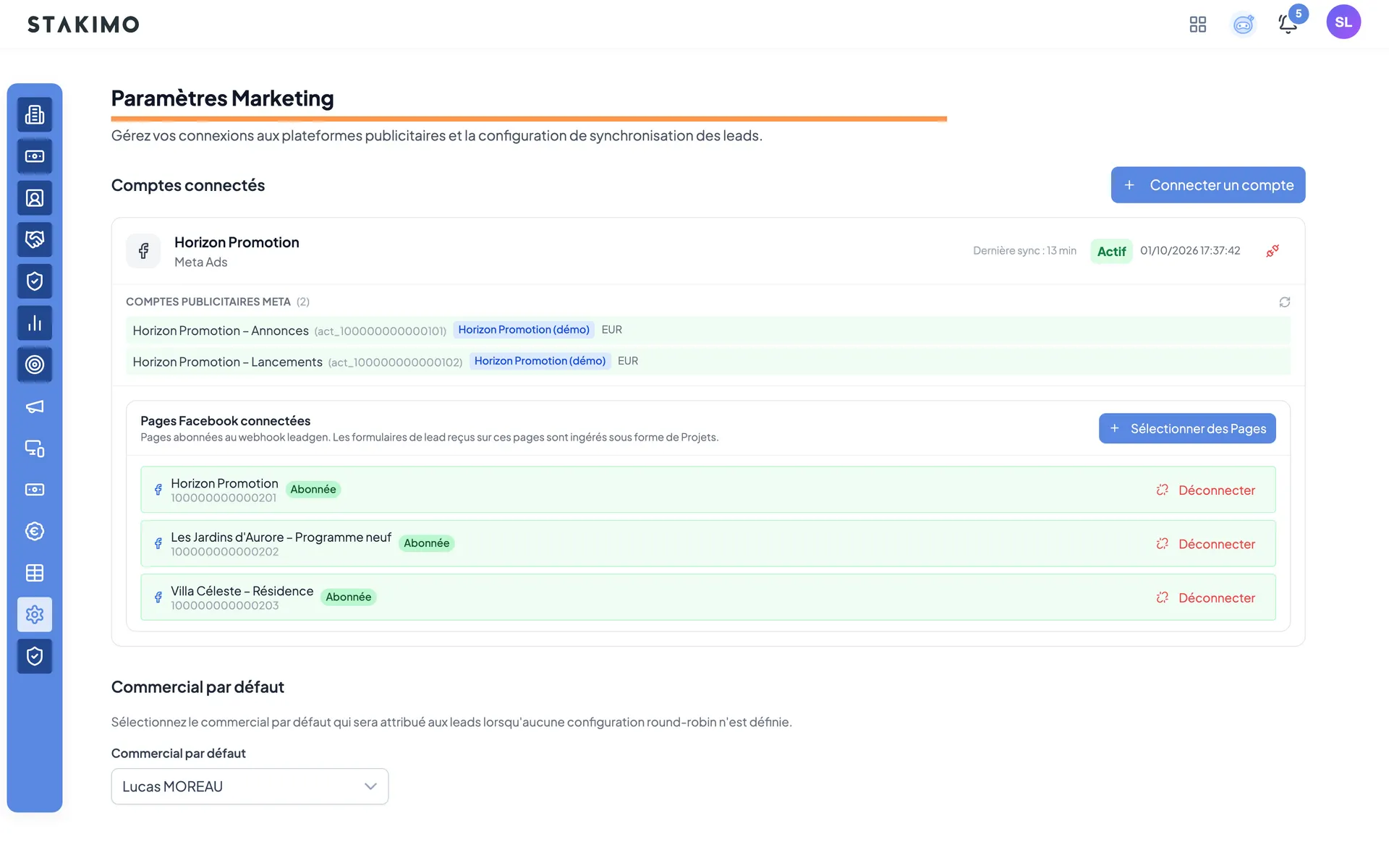Click Horizon Promotion (démo) tag on Annonces row
Viewport: 1389px width, 868px height.
point(524,330)
